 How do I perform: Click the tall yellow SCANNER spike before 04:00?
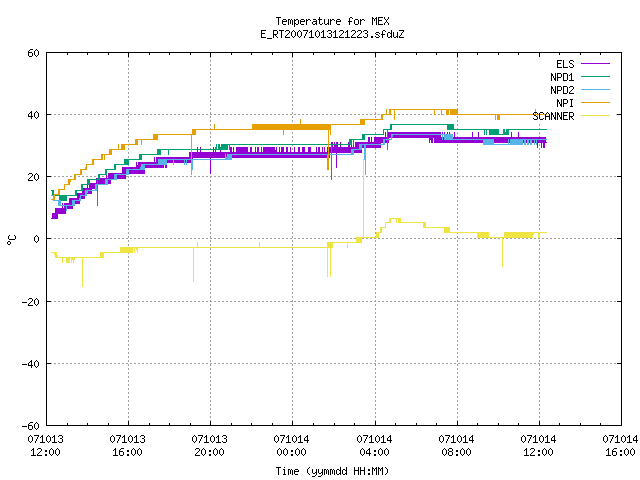363,196
